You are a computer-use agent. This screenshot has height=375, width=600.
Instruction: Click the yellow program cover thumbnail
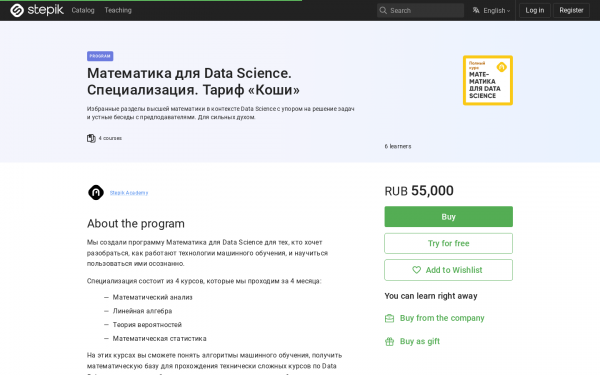click(x=488, y=80)
